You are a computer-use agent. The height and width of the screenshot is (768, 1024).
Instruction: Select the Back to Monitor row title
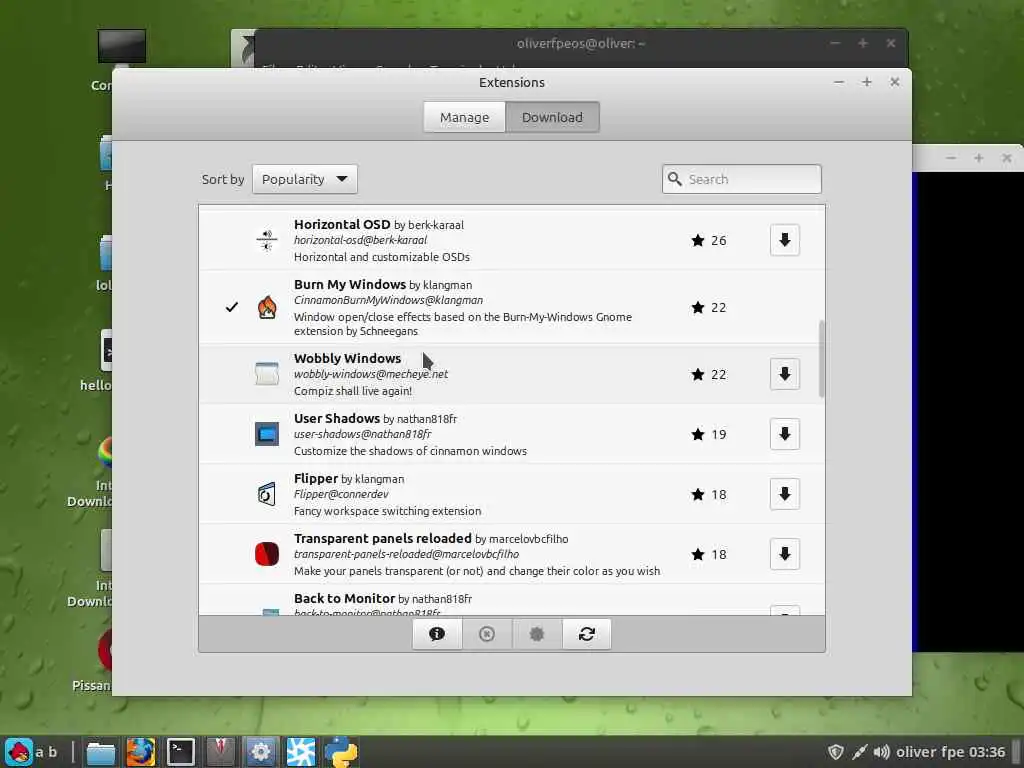click(x=344, y=599)
